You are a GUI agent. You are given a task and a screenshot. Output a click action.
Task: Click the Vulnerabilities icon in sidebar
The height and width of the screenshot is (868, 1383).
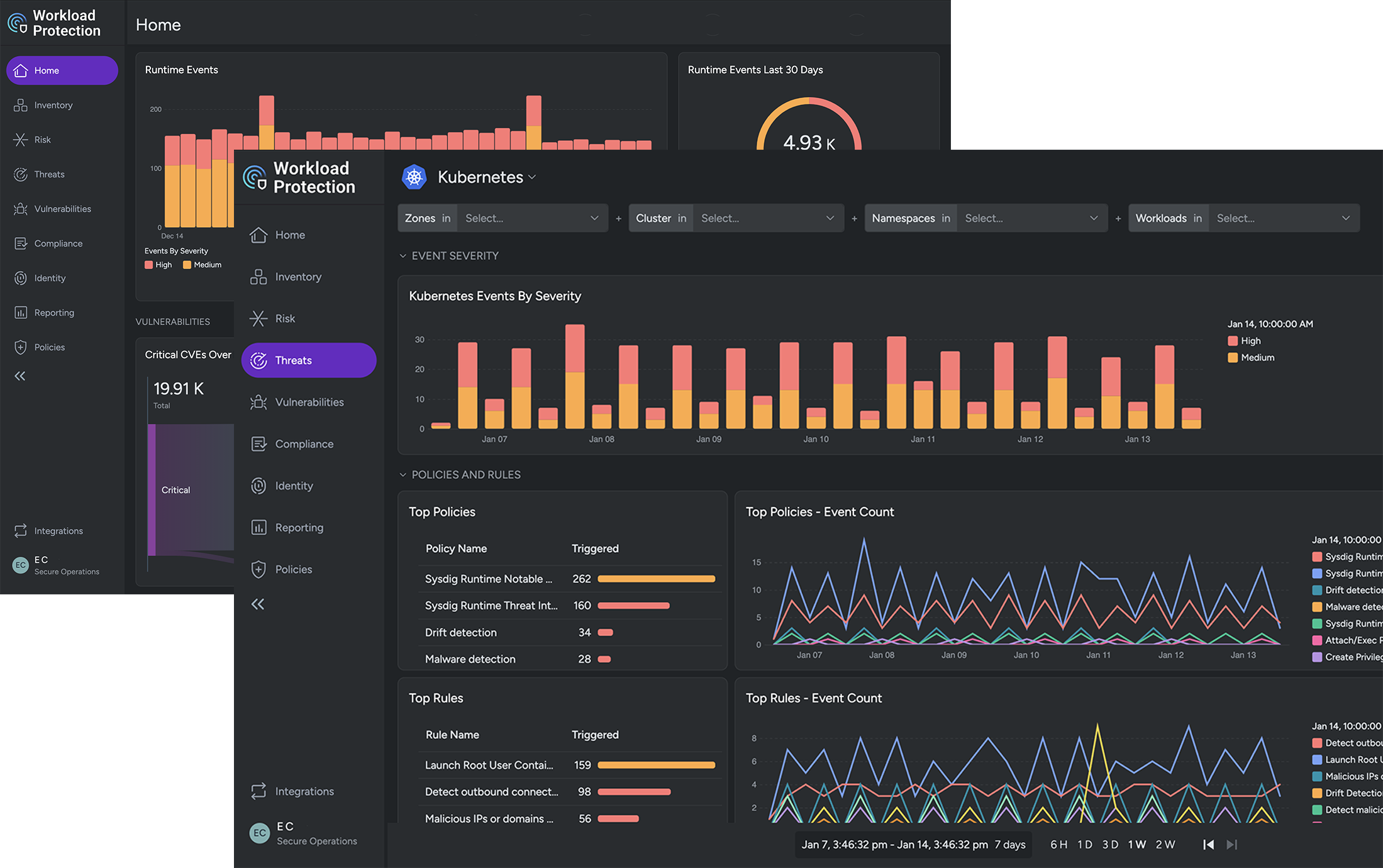[20, 208]
